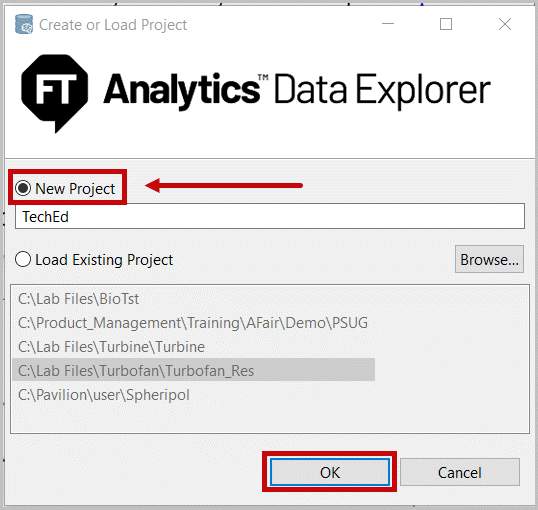Image resolution: width=538 pixels, height=510 pixels.
Task: Click the Load Existing Project label text
Action: 104,260
